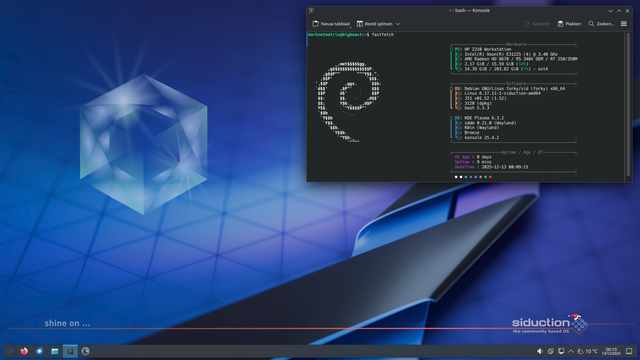
Task: Open the file manager from the taskbar
Action: tap(55, 351)
